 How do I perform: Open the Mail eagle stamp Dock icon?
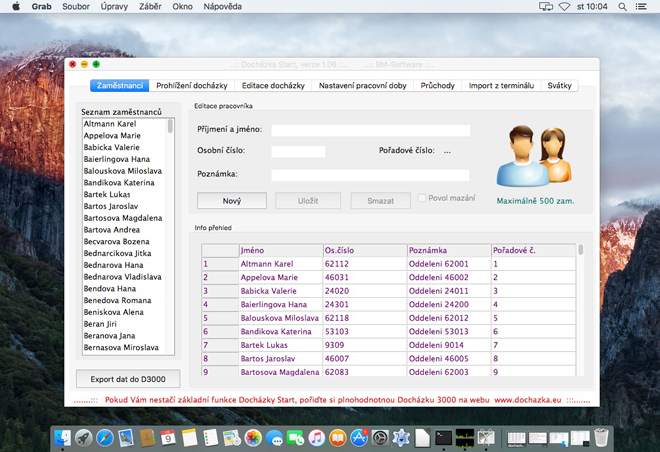126,438
